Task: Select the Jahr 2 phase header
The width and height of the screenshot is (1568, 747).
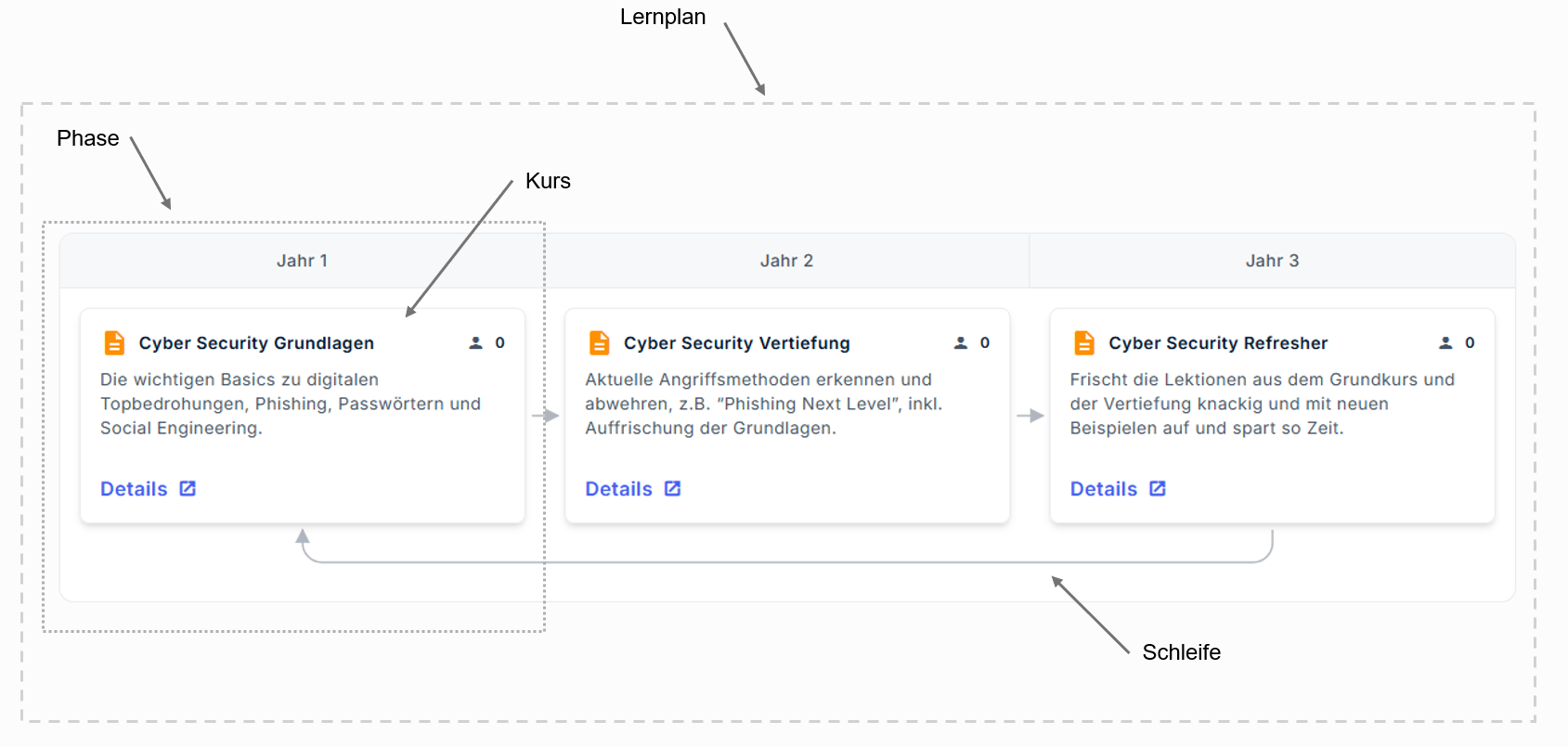Action: [786, 261]
